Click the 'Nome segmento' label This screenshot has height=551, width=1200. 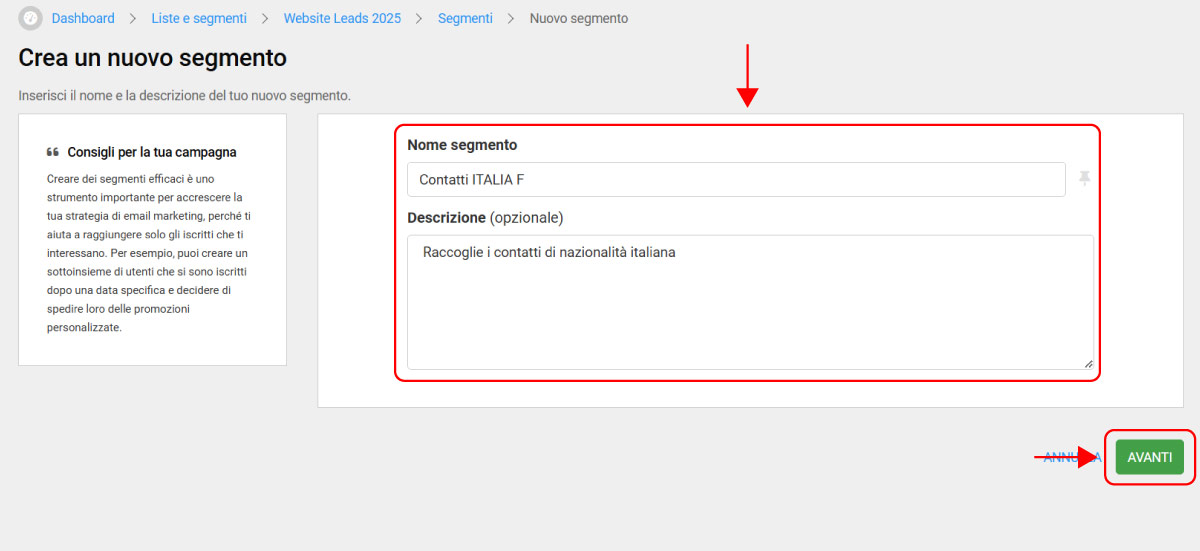462,145
